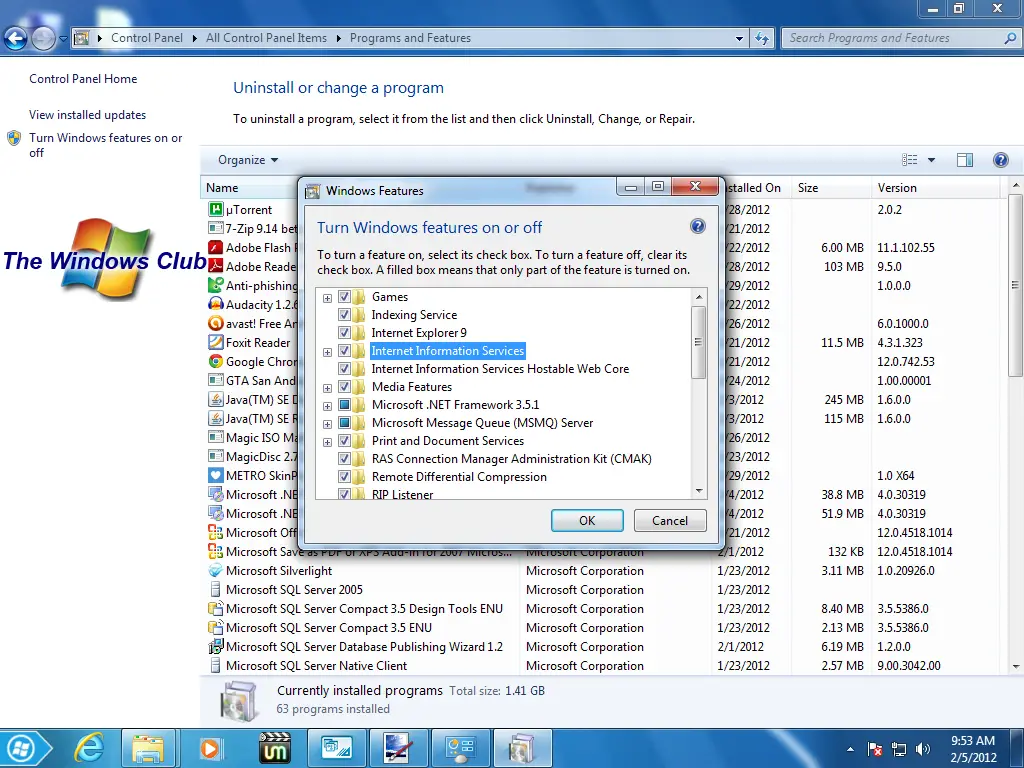The width and height of the screenshot is (1024, 768).
Task: Expand the Media Features node
Action: 327,388
